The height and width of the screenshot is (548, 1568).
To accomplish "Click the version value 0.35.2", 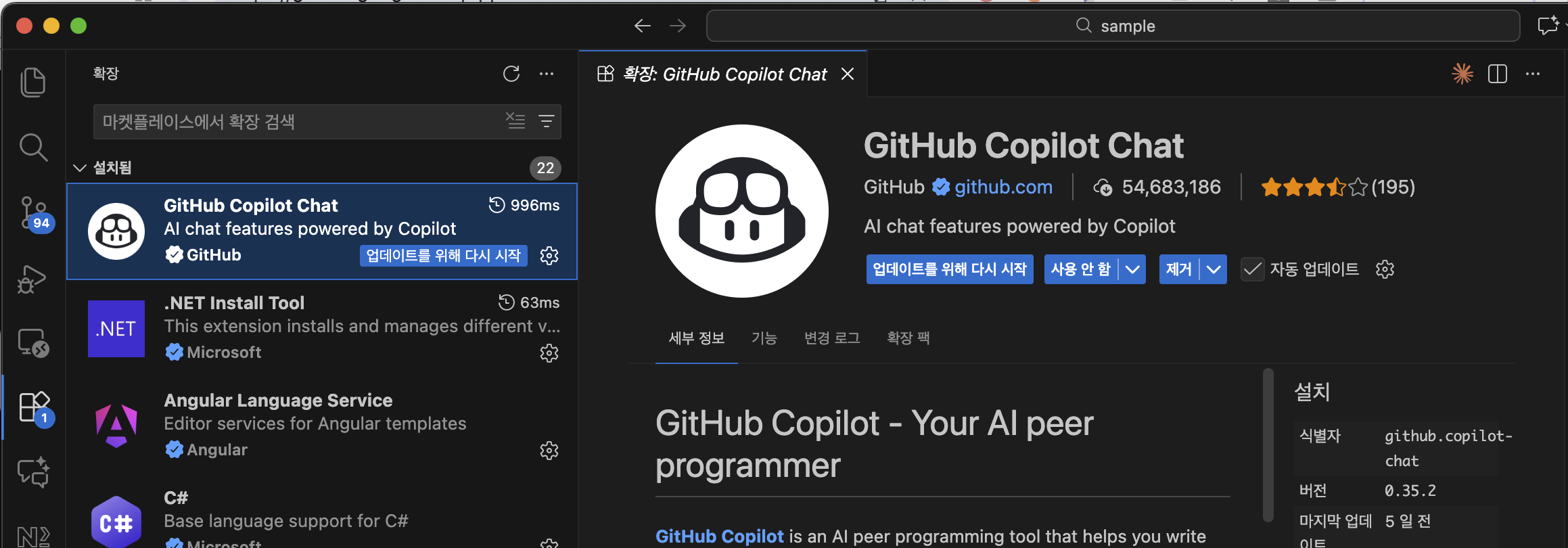I will pyautogui.click(x=1410, y=490).
